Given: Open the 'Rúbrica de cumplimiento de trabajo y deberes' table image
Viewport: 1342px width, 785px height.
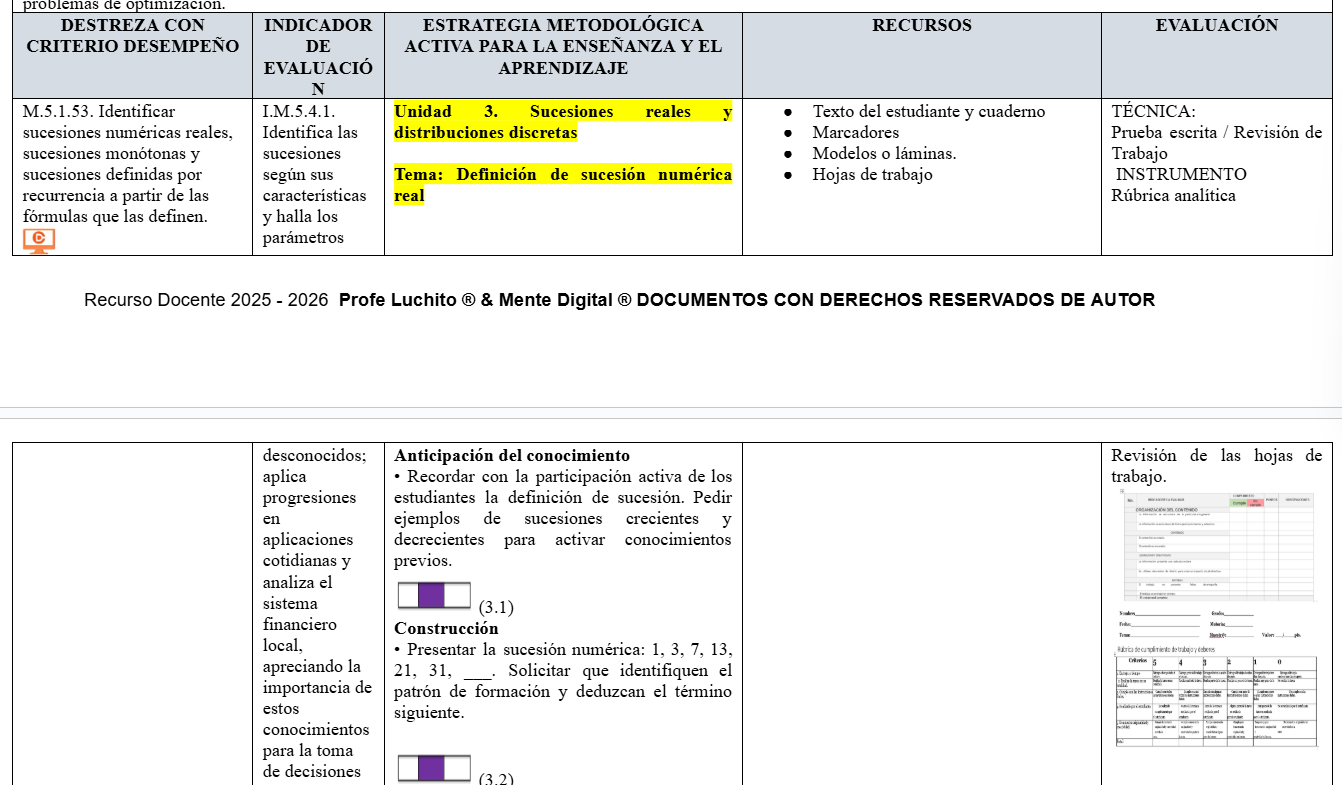Looking at the screenshot, I should [x=1216, y=695].
